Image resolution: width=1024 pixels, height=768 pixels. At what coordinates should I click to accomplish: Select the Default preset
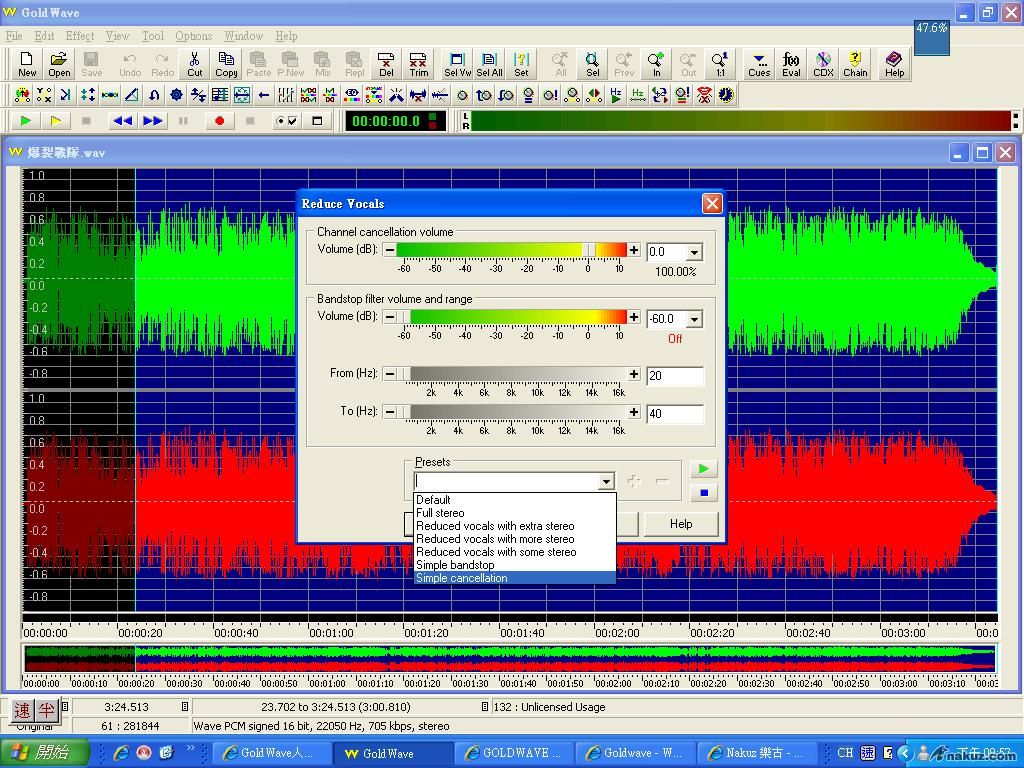pos(515,500)
